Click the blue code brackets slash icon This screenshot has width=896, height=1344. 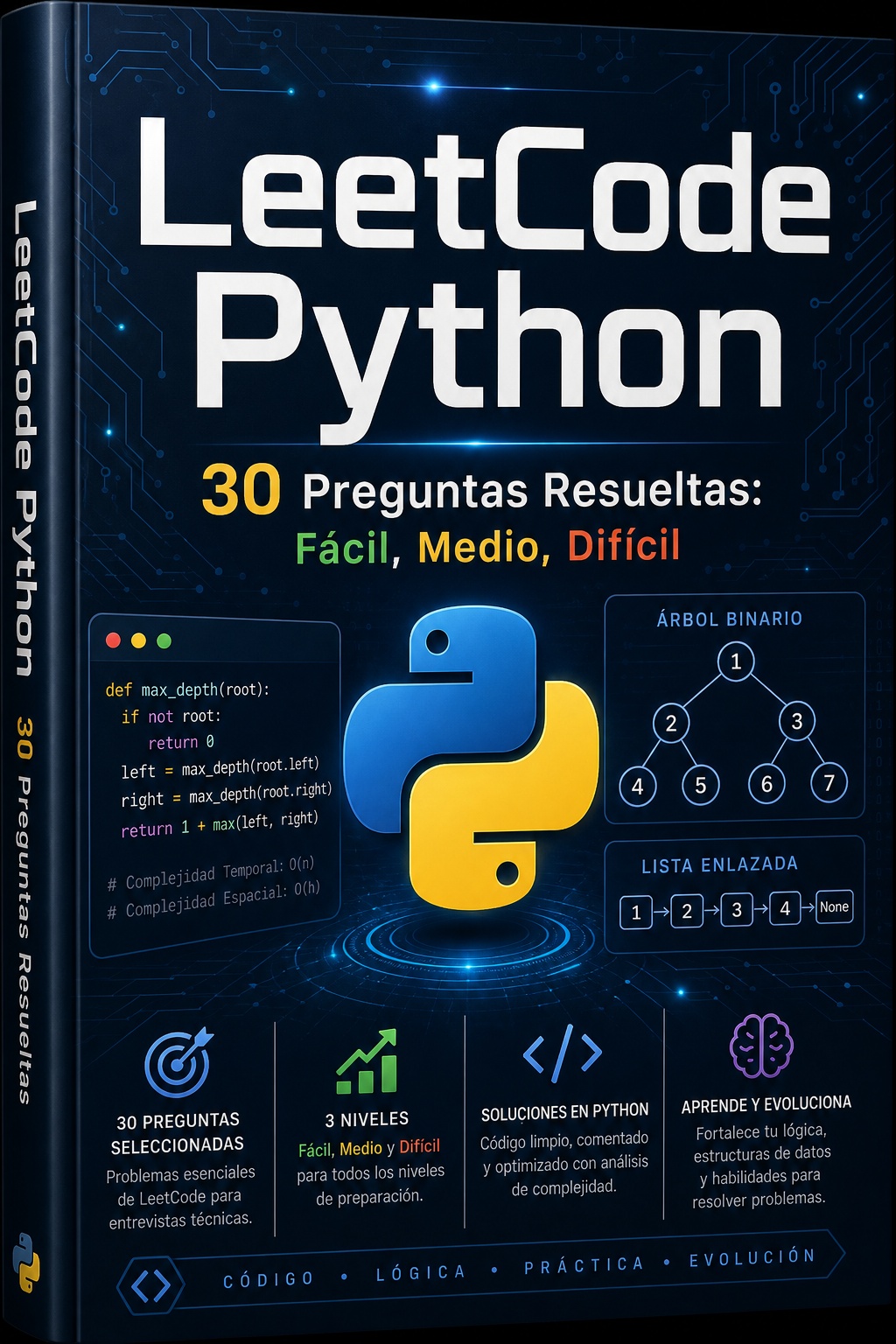[x=563, y=1053]
